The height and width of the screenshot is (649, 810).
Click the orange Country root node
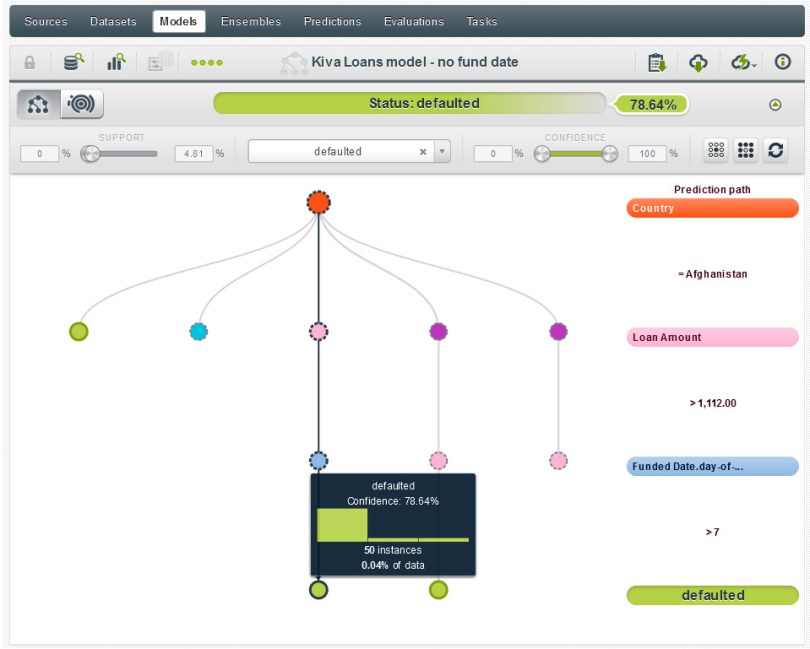[318, 203]
